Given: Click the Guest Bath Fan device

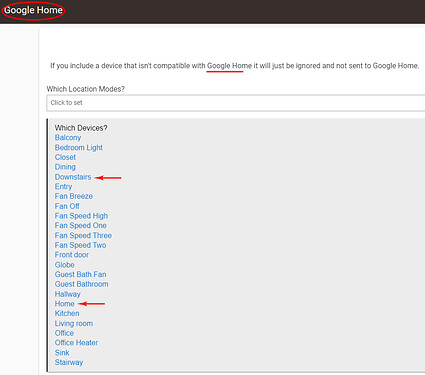Looking at the screenshot, I should pos(80,274).
